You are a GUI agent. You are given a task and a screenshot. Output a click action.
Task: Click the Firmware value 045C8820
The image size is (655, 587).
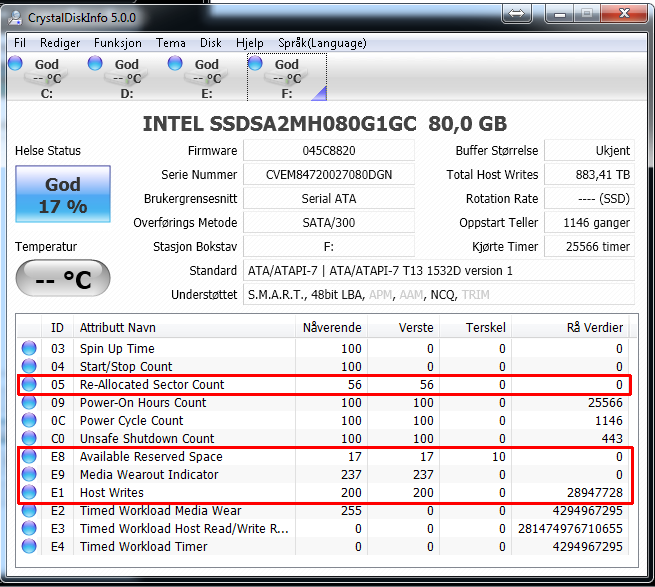(329, 150)
